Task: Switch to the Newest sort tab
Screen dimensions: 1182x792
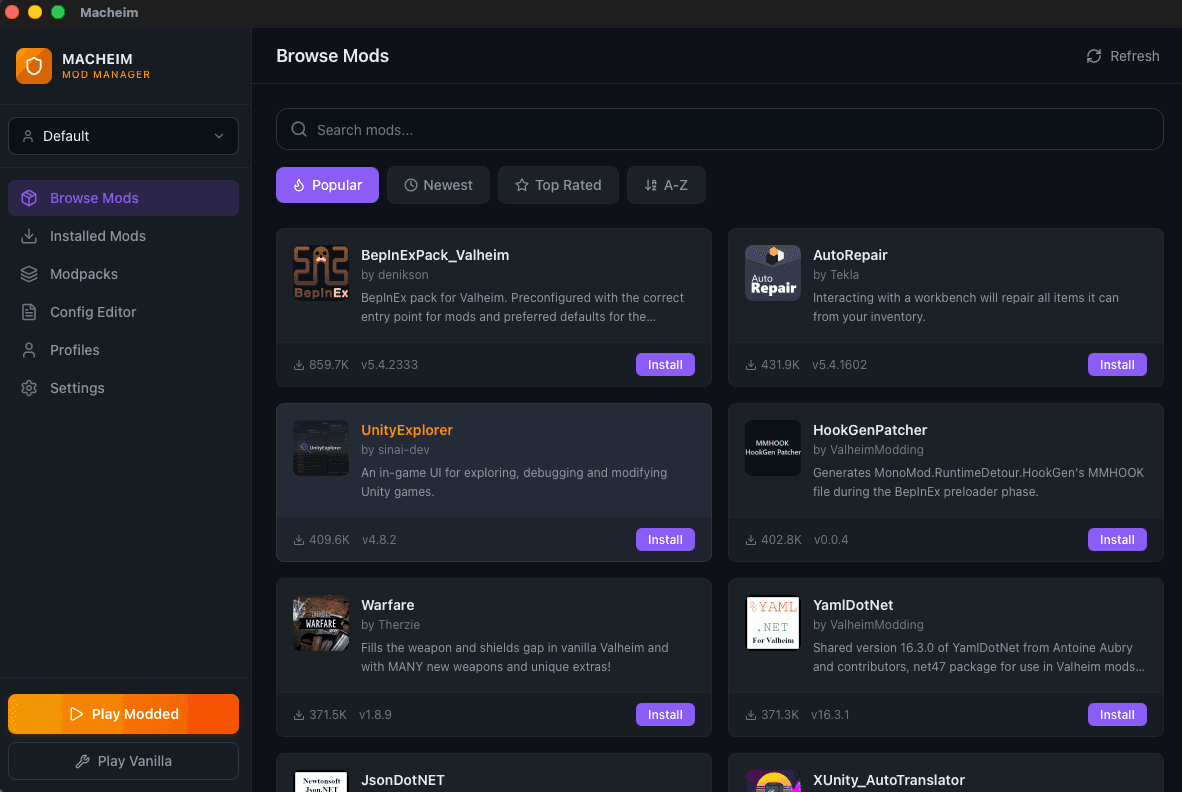Action: click(438, 185)
